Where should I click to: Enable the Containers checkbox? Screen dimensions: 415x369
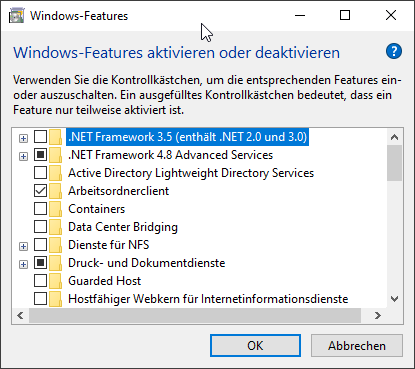point(40,209)
